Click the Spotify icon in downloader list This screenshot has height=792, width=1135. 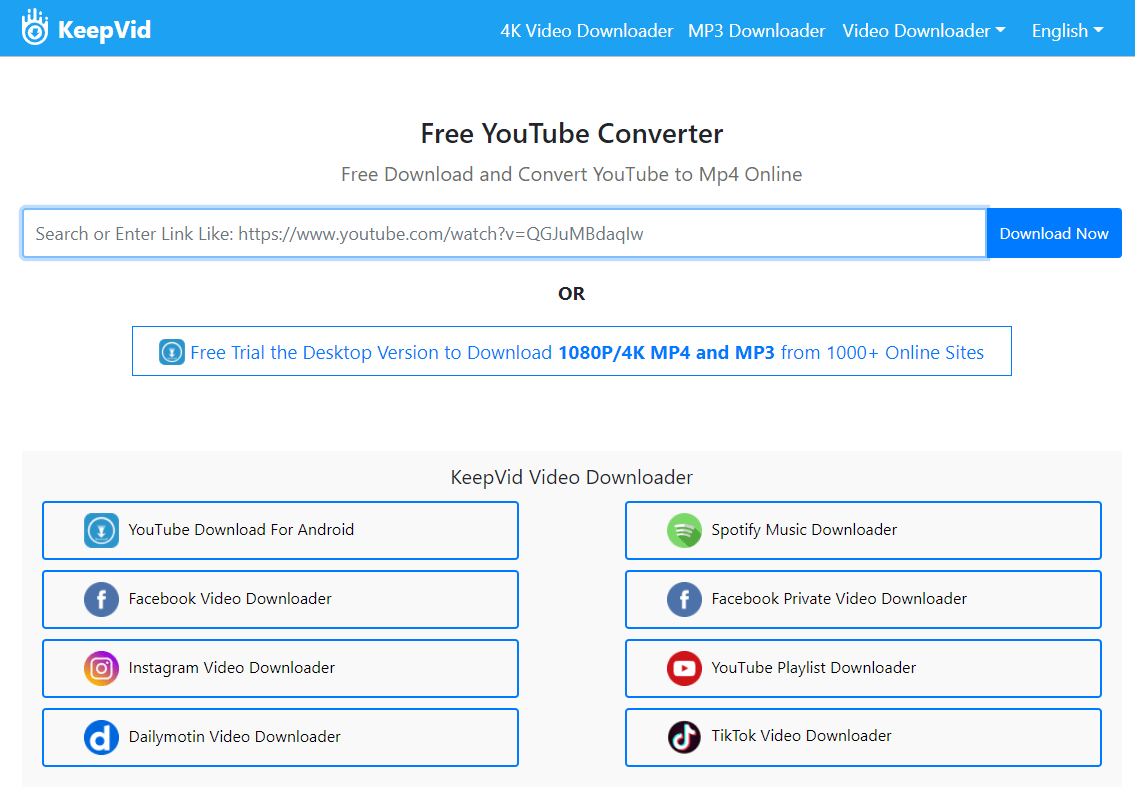684,530
